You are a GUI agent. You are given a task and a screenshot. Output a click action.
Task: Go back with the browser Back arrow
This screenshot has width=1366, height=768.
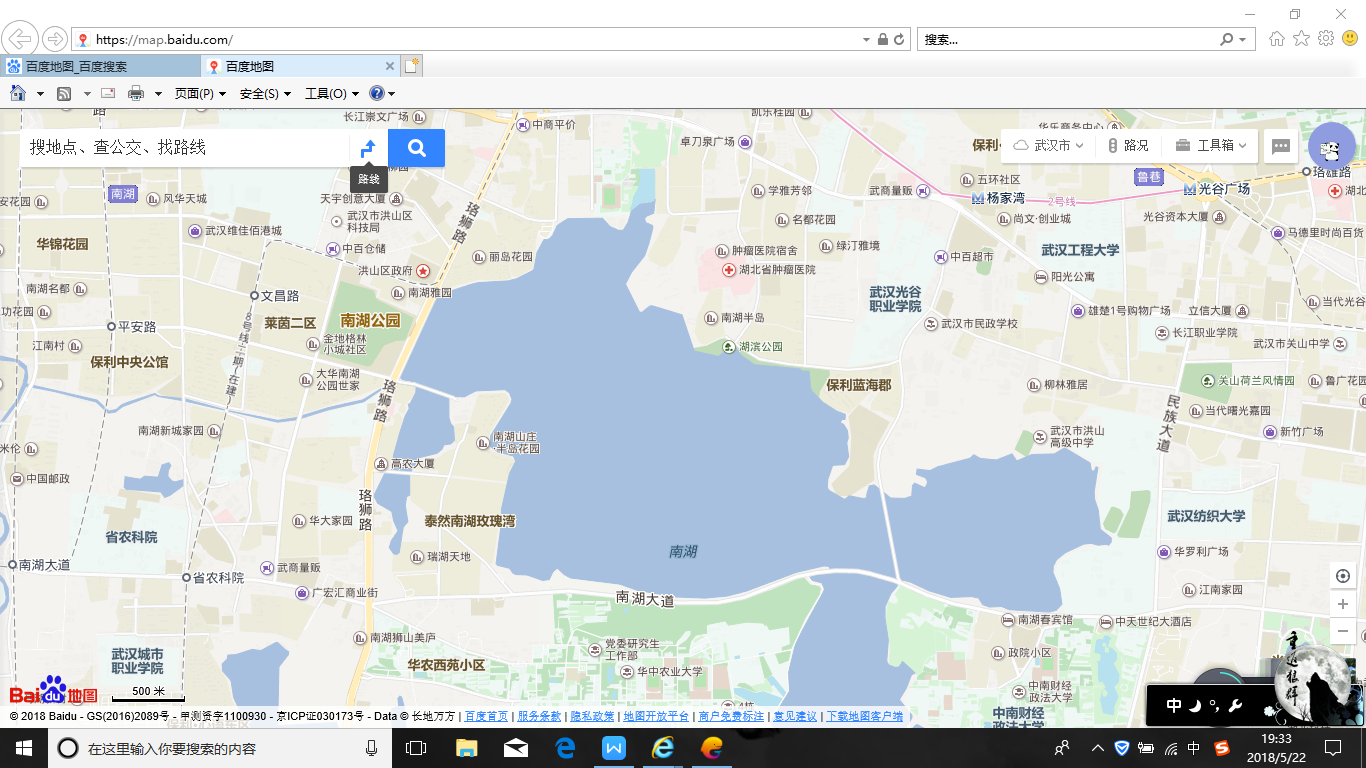click(x=20, y=39)
